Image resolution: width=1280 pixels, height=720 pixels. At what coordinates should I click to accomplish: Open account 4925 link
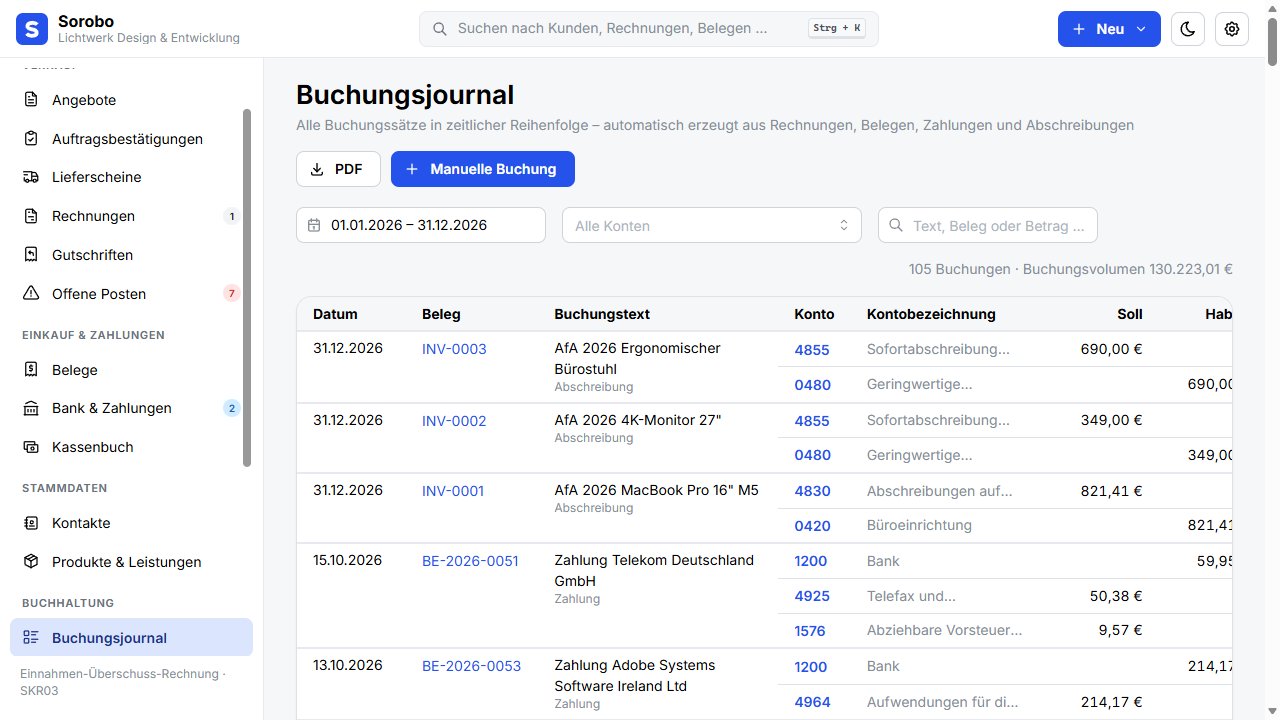(812, 596)
